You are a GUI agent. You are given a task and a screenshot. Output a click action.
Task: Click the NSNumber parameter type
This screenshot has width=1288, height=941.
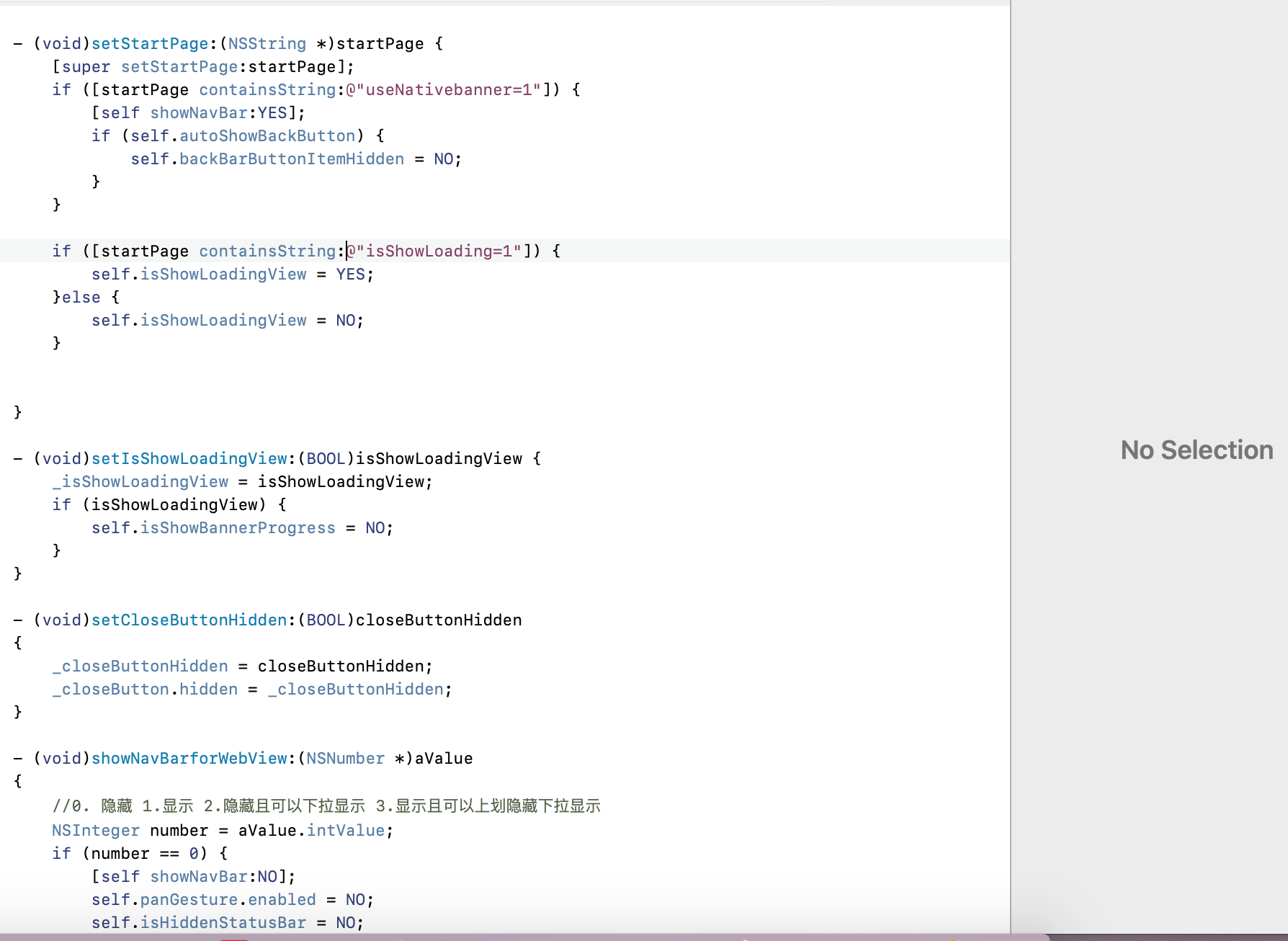[x=344, y=758]
